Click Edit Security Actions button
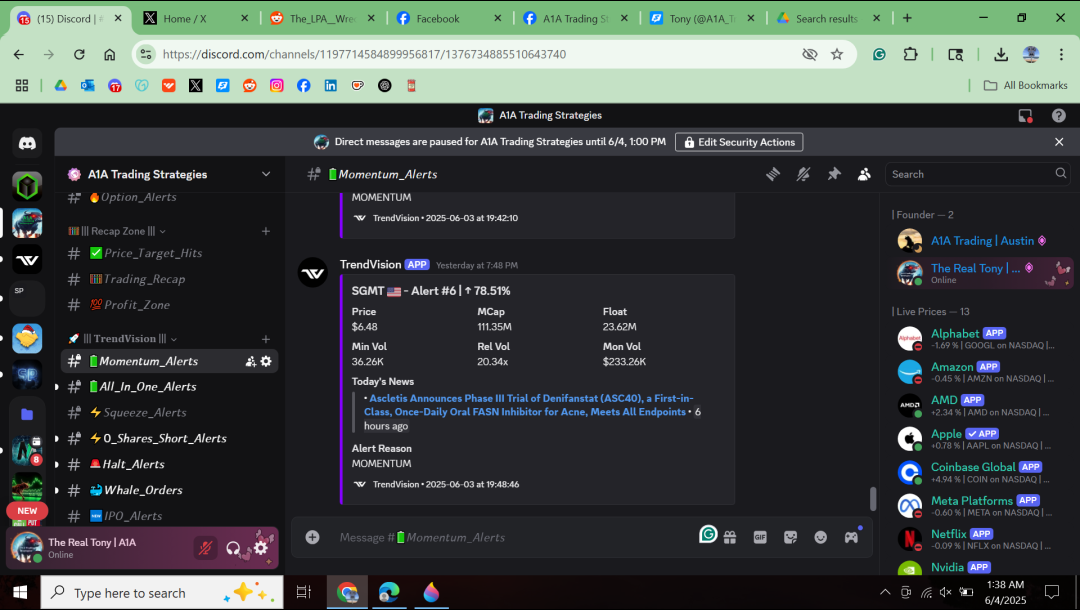This screenshot has width=1080, height=610. tap(739, 142)
